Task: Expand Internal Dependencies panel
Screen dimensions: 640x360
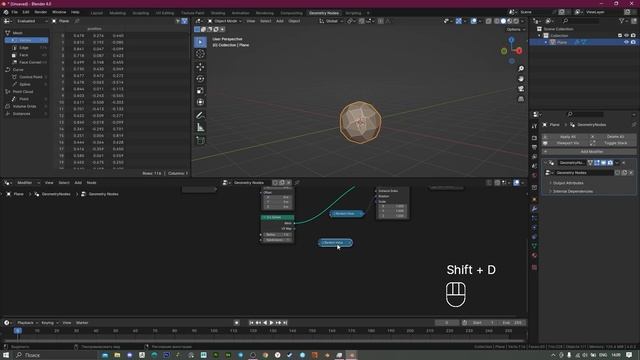Action: [572, 191]
